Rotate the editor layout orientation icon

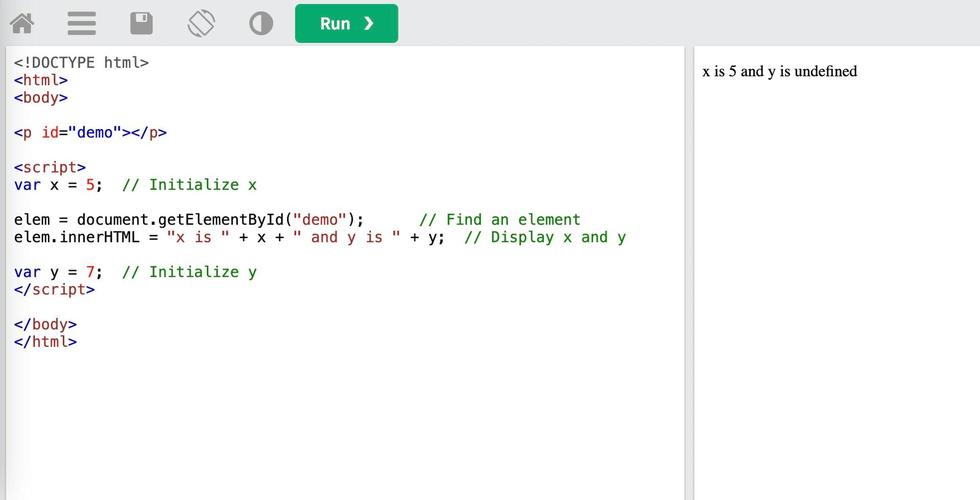click(x=201, y=24)
